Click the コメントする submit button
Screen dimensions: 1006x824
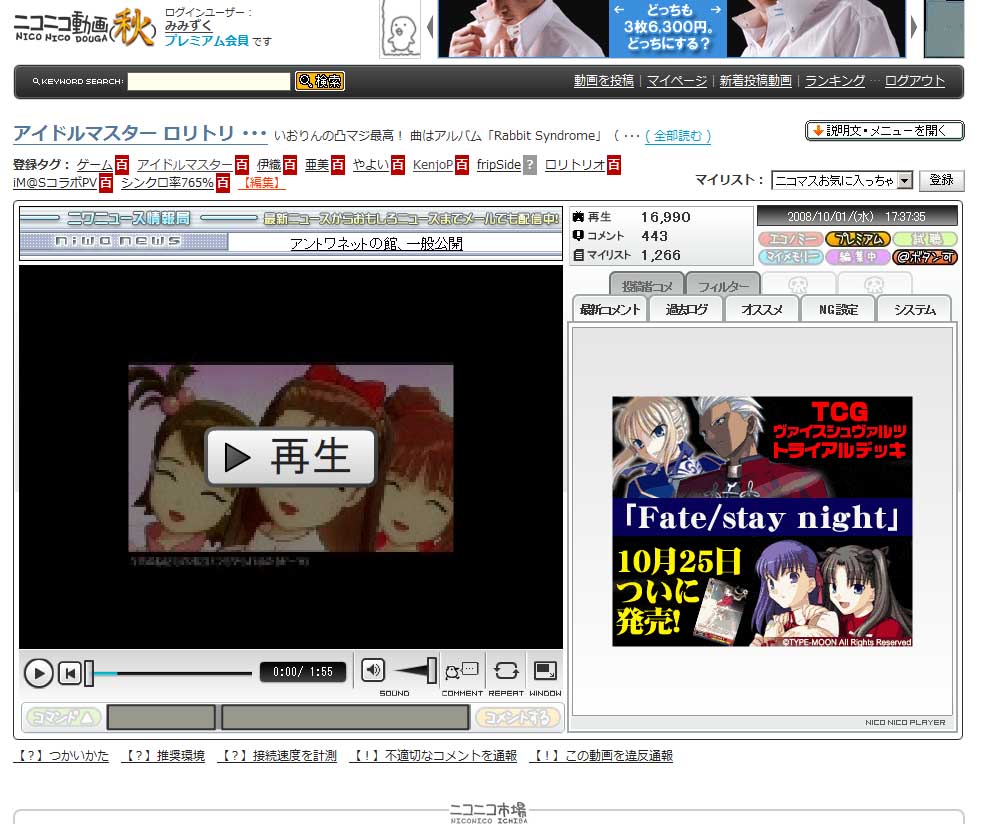tap(517, 717)
